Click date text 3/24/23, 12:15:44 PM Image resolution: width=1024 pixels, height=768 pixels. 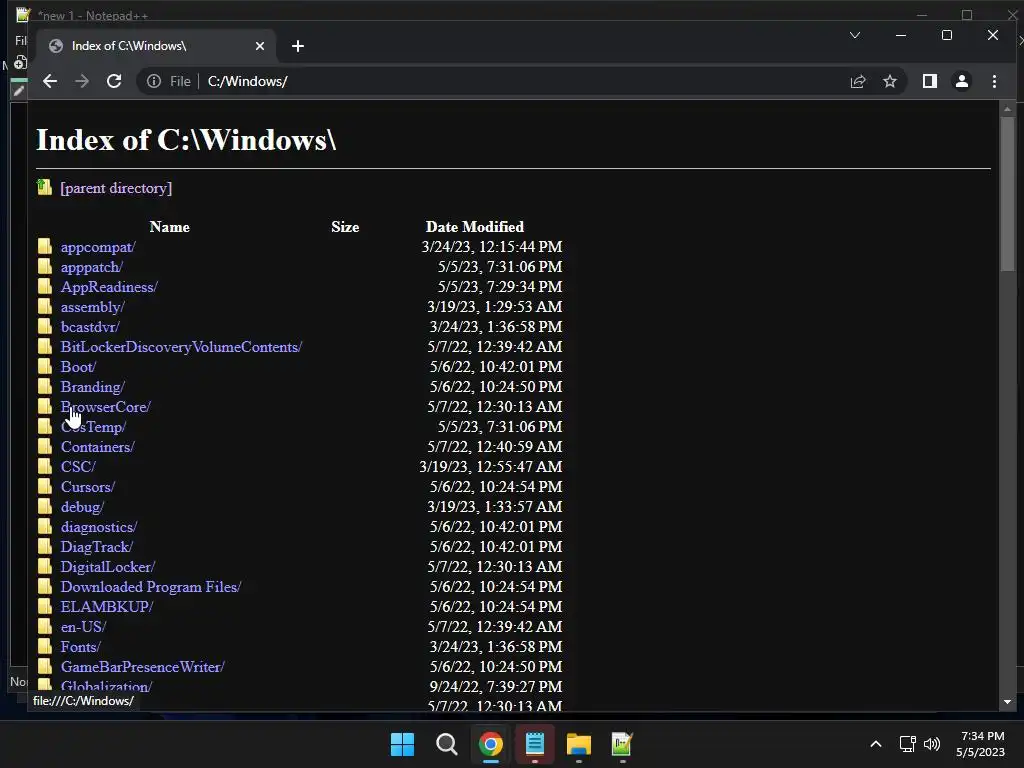[x=492, y=247]
